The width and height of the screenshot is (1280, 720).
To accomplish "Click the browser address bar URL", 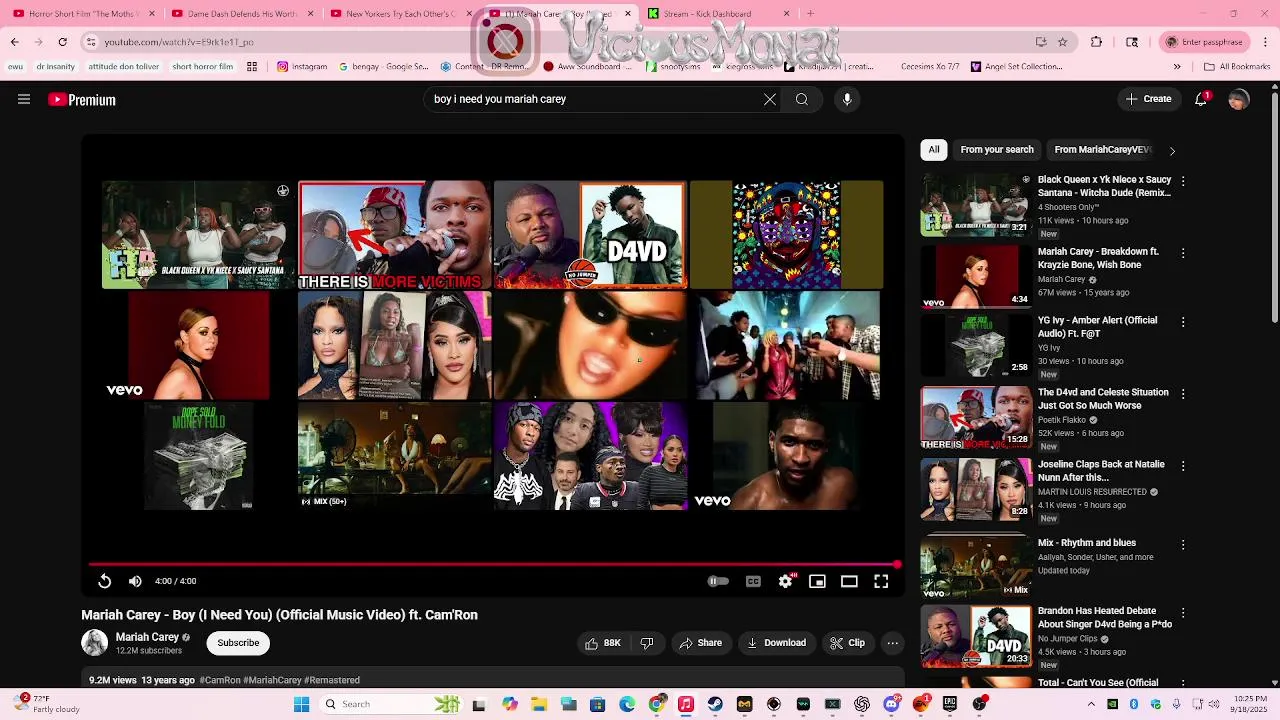I will [179, 42].
